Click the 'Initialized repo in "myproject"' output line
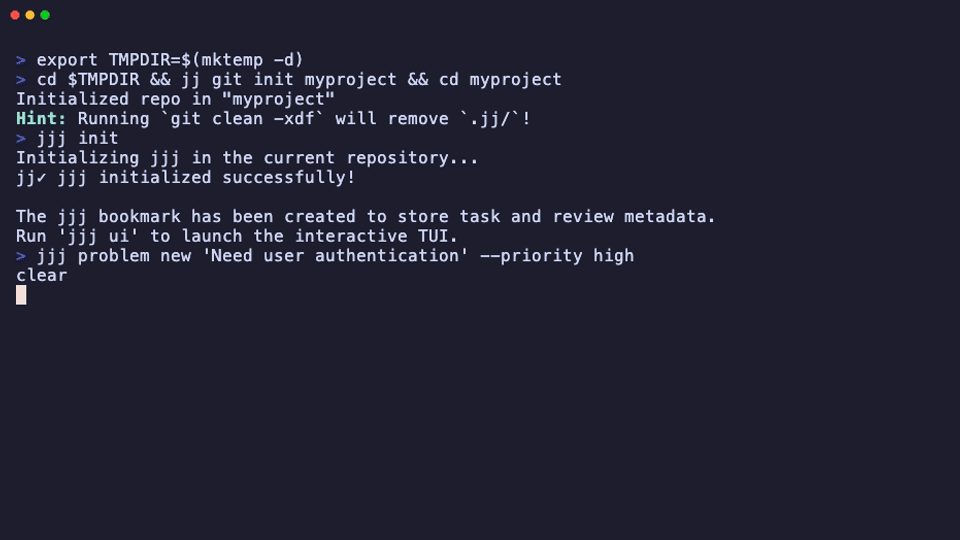This screenshot has height=540, width=960. [175, 99]
